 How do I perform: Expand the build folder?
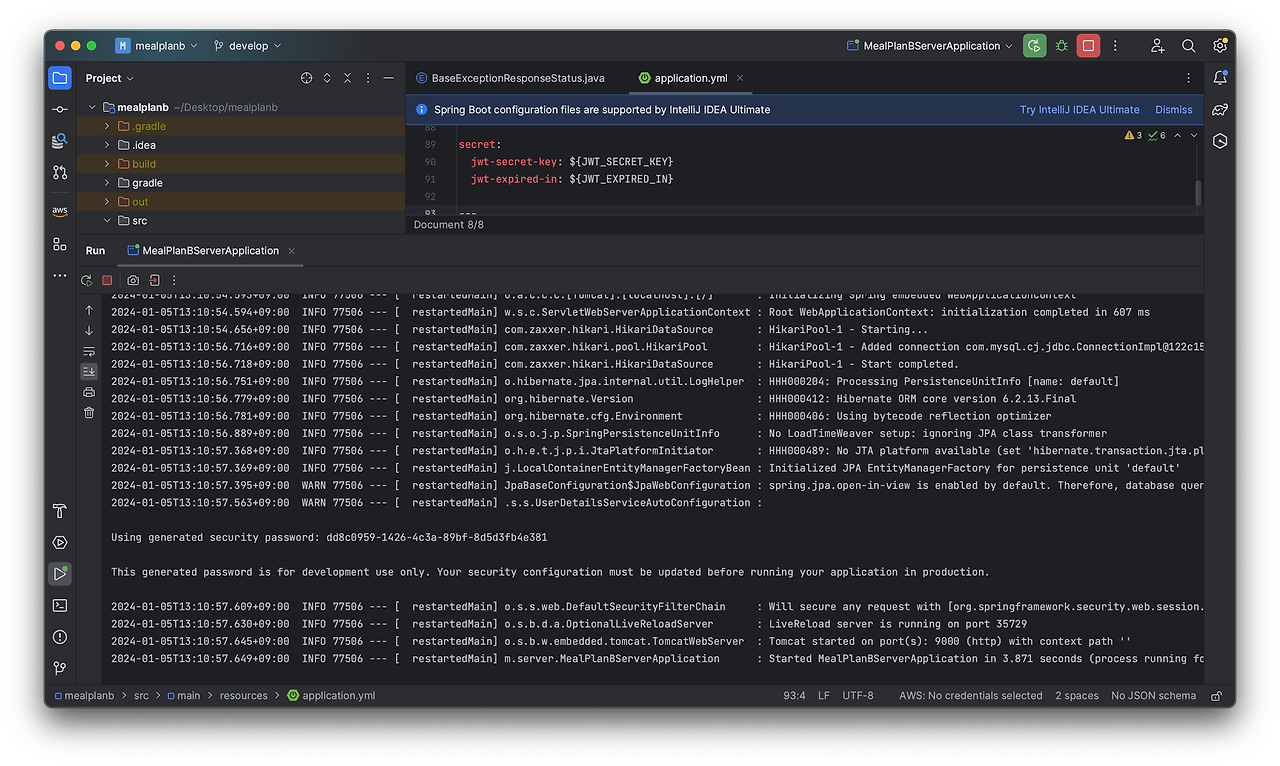(x=107, y=164)
